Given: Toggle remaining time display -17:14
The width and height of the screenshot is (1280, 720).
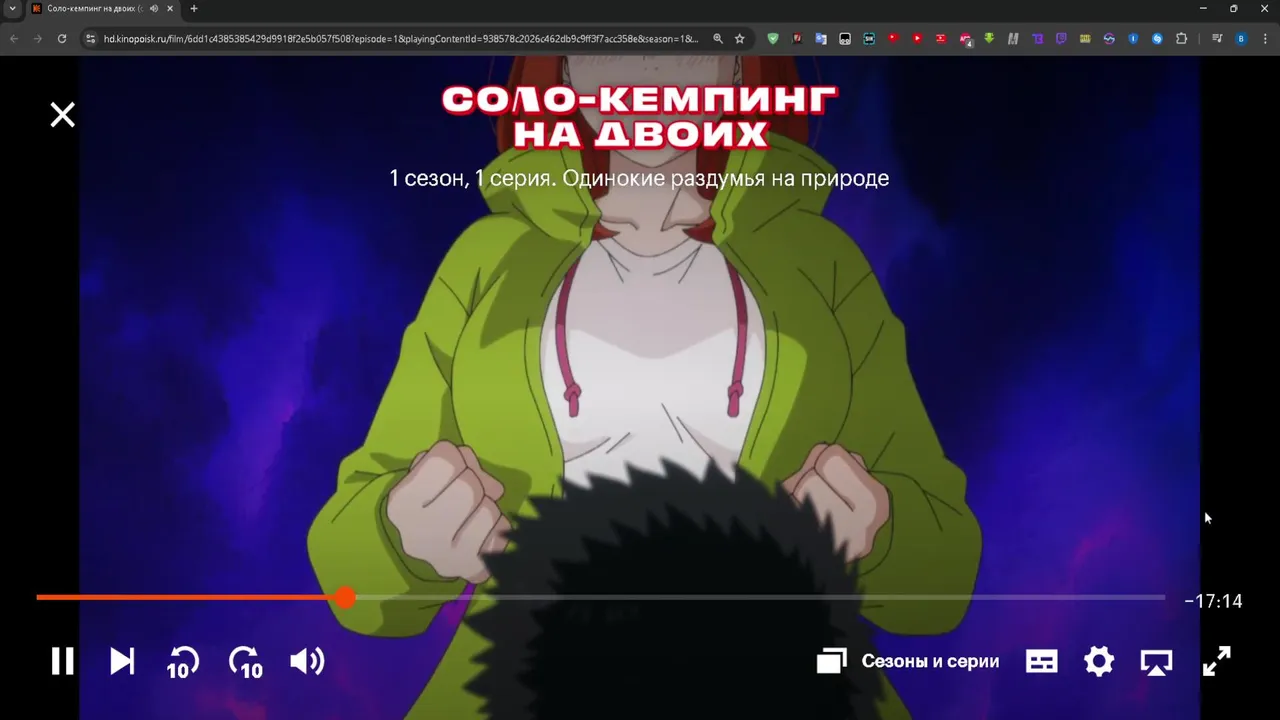Looking at the screenshot, I should click(x=1213, y=601).
